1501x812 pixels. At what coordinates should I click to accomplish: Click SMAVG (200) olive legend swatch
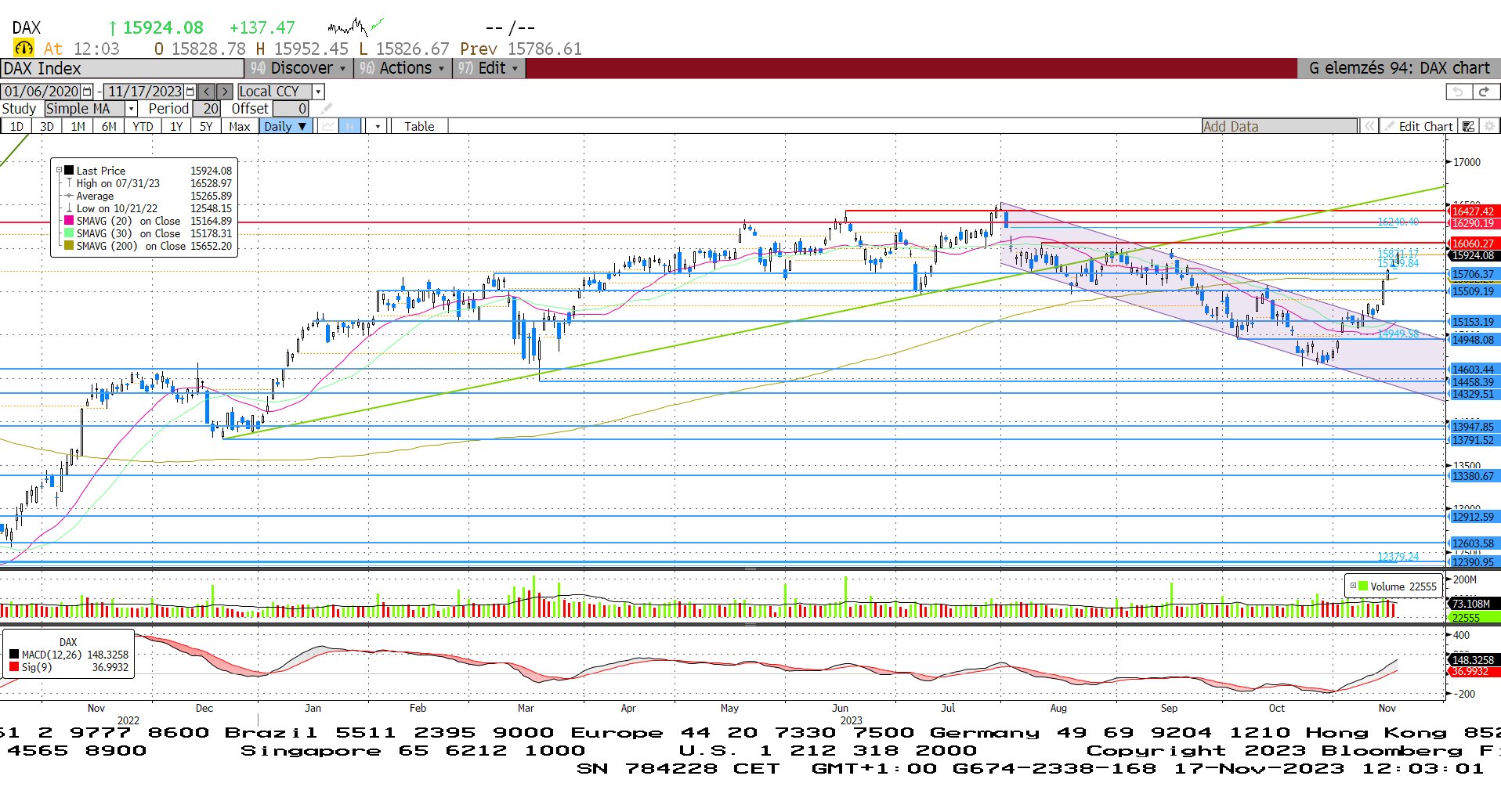[69, 246]
